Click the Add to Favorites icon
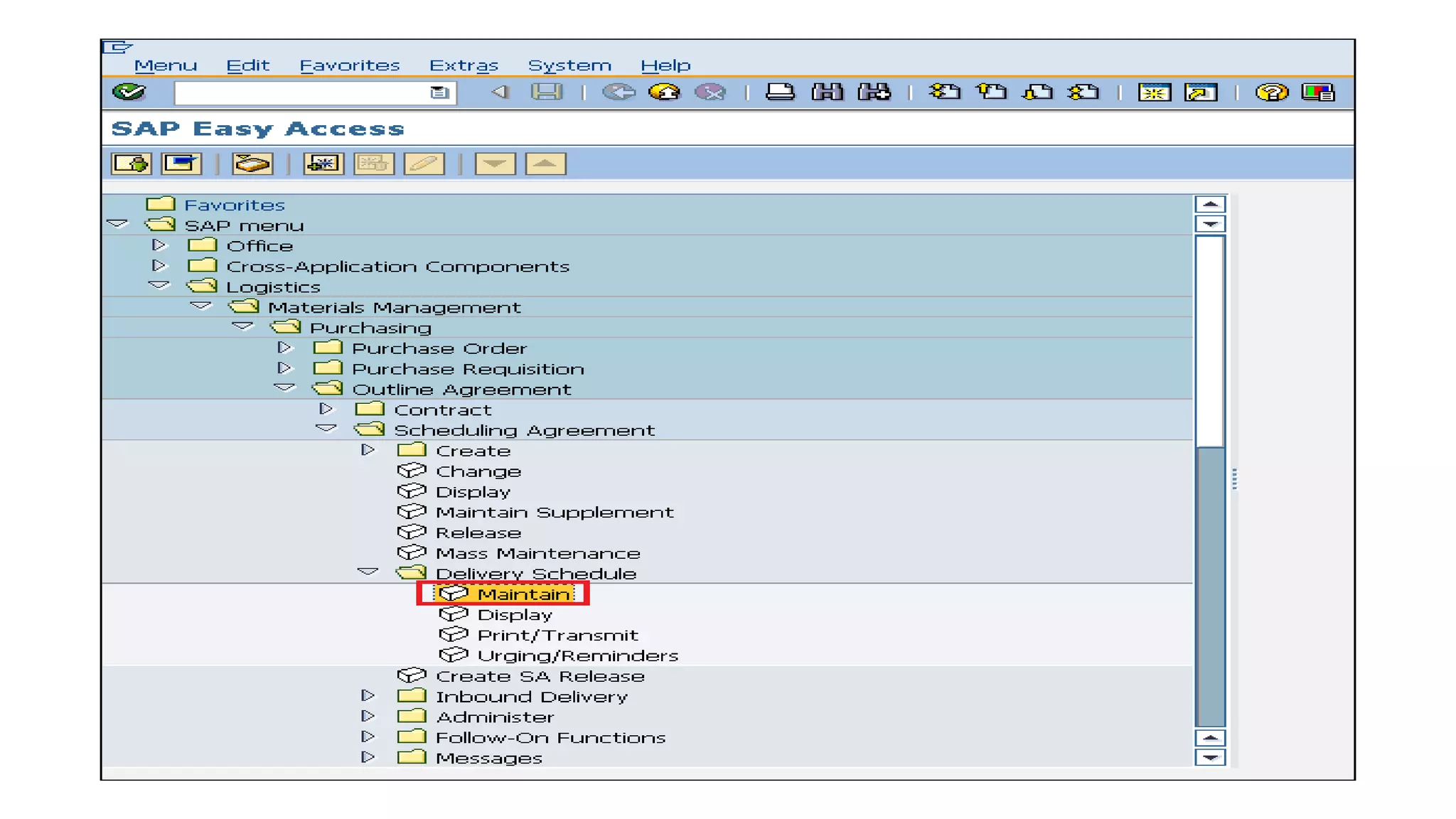The image size is (1456, 819). click(x=323, y=164)
